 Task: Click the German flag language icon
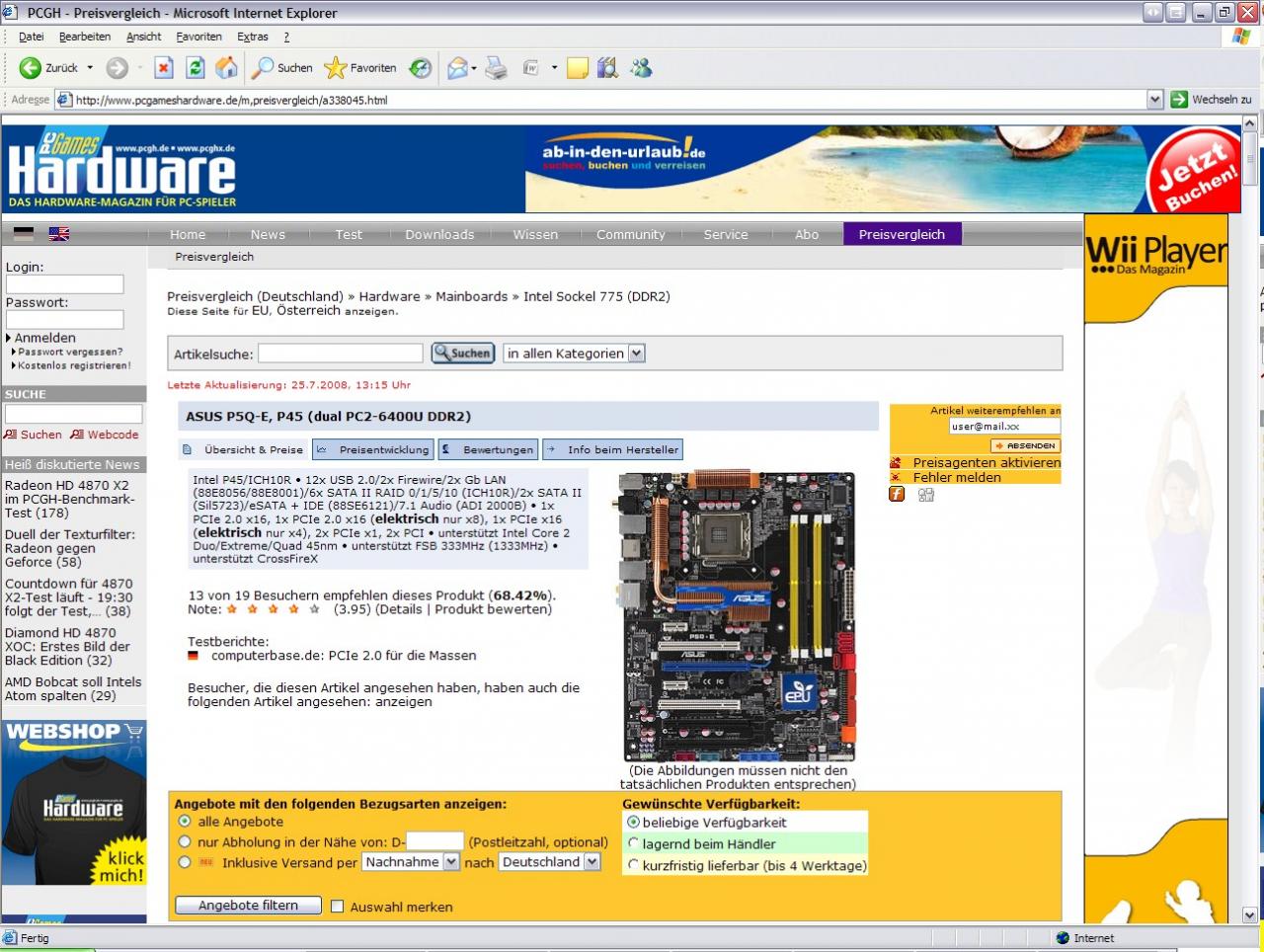pos(24,234)
